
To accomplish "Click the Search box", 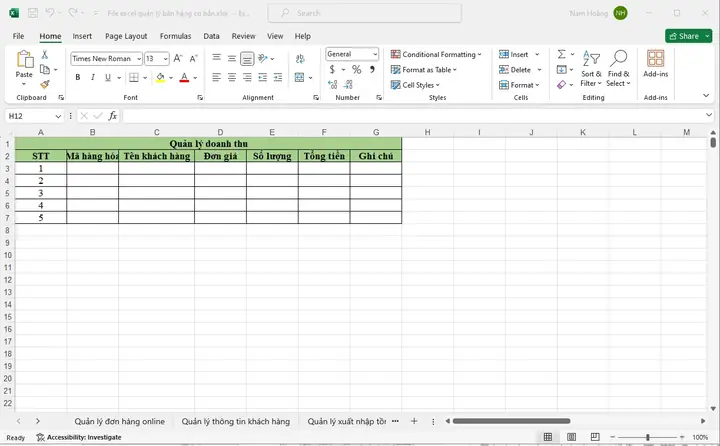I will (x=365, y=13).
